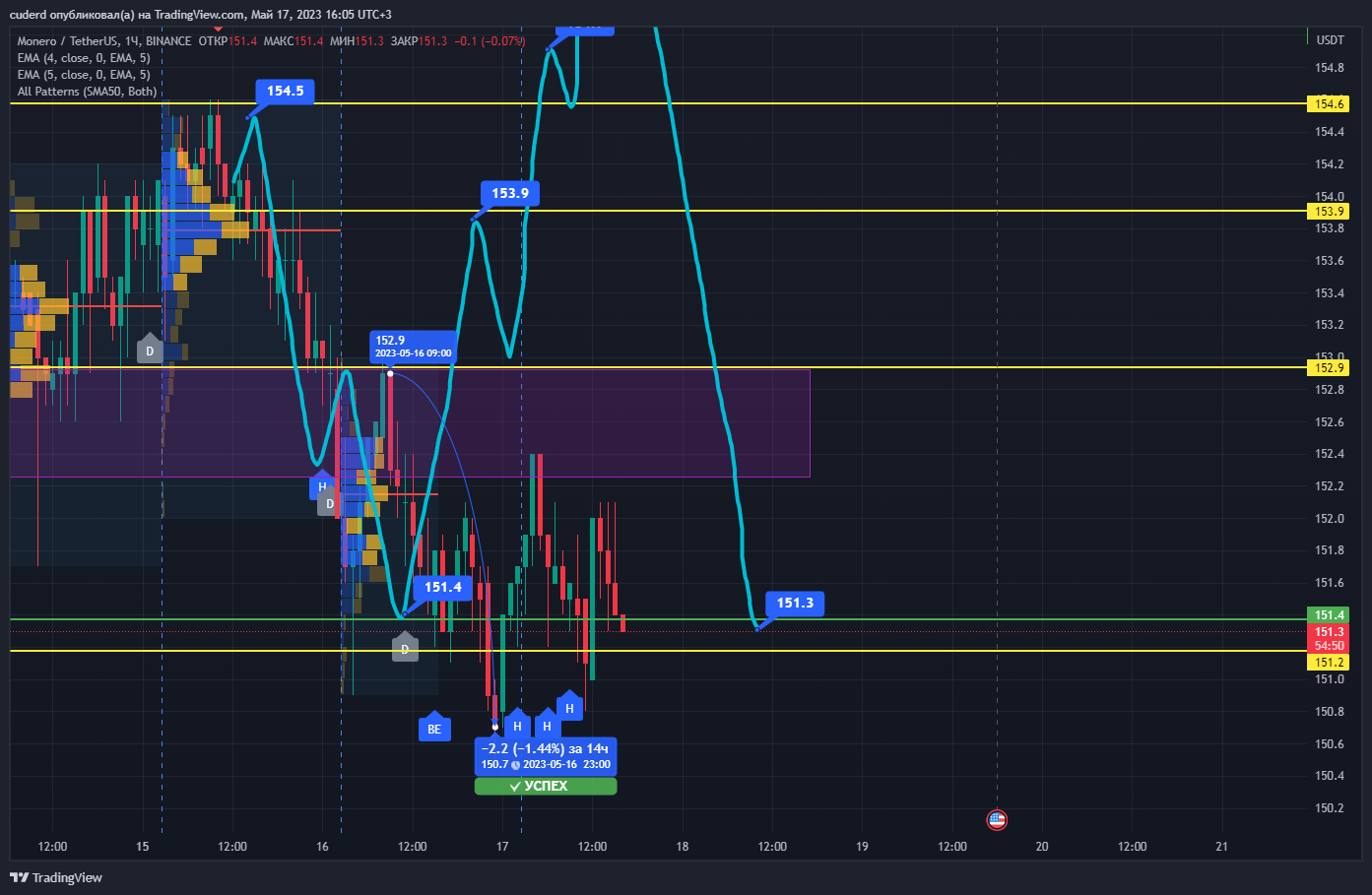The height and width of the screenshot is (895, 1372).
Task: Open the TradingView logo at bottom left
Action: [56, 877]
